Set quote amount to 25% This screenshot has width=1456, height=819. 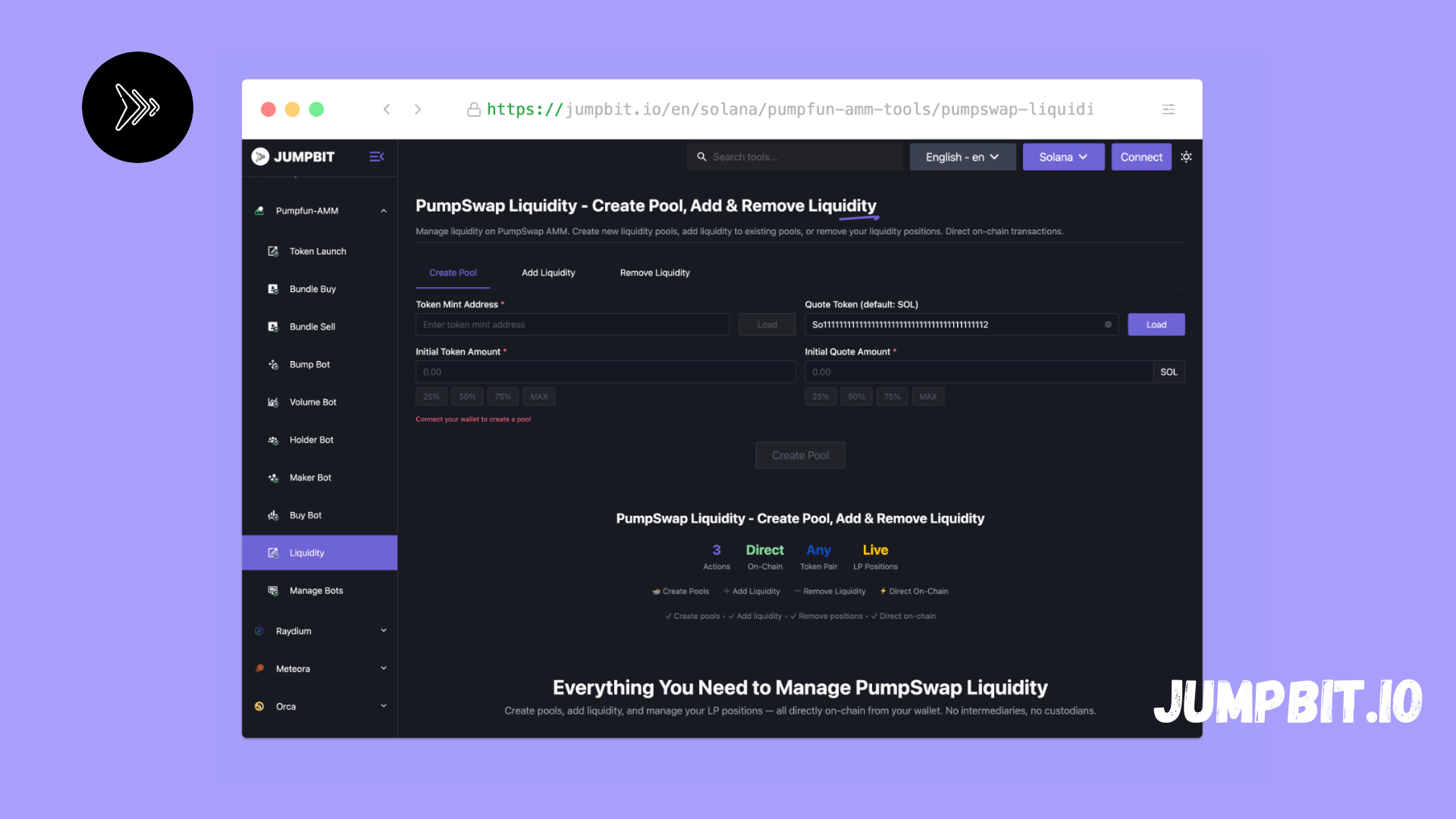pyautogui.click(x=821, y=397)
